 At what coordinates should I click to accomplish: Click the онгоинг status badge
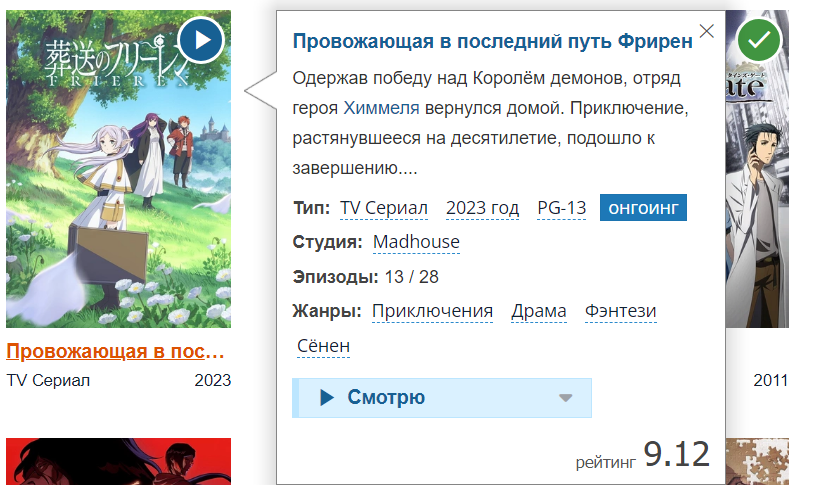(x=643, y=208)
